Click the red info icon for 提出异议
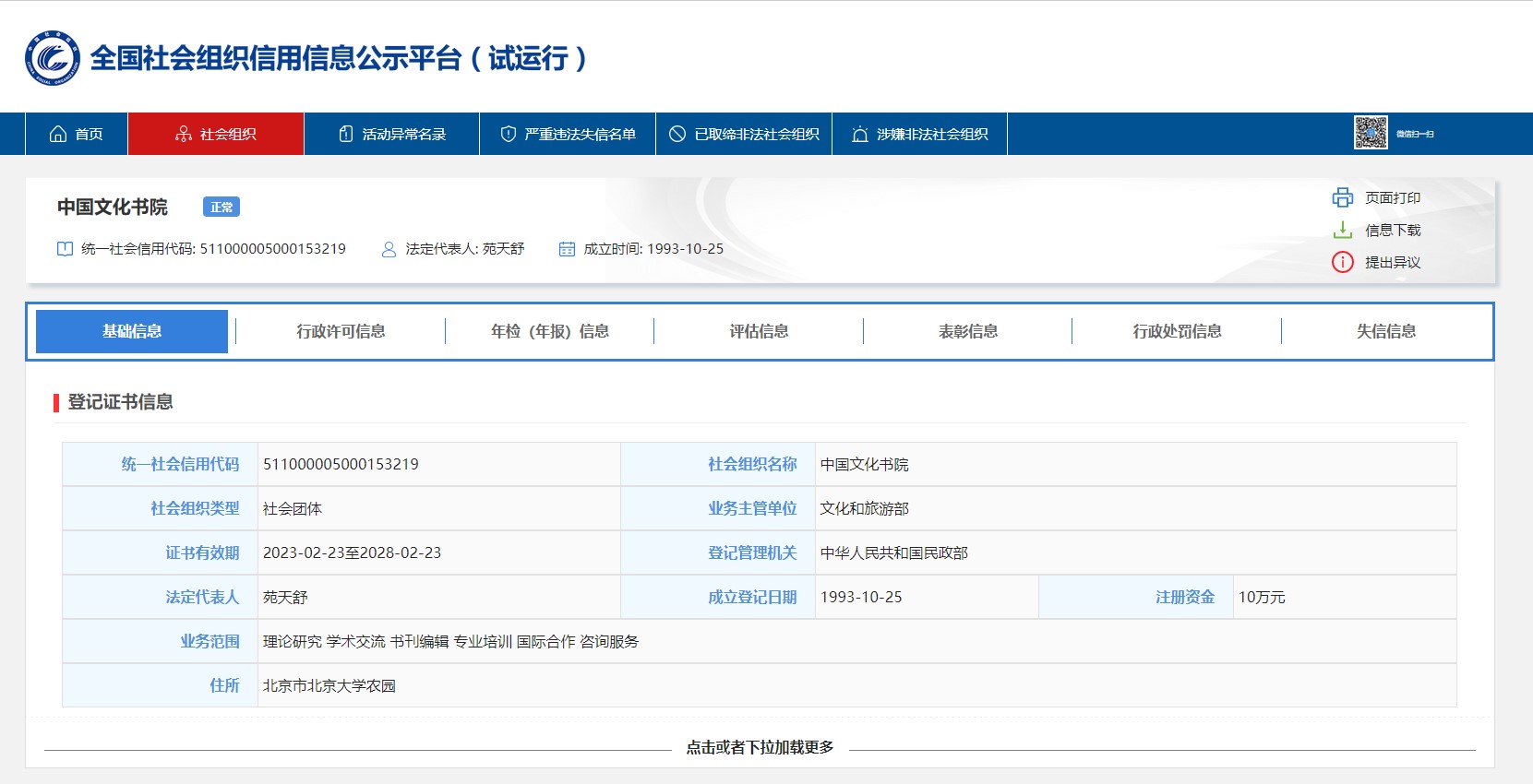Image resolution: width=1533 pixels, height=784 pixels. [1342, 262]
